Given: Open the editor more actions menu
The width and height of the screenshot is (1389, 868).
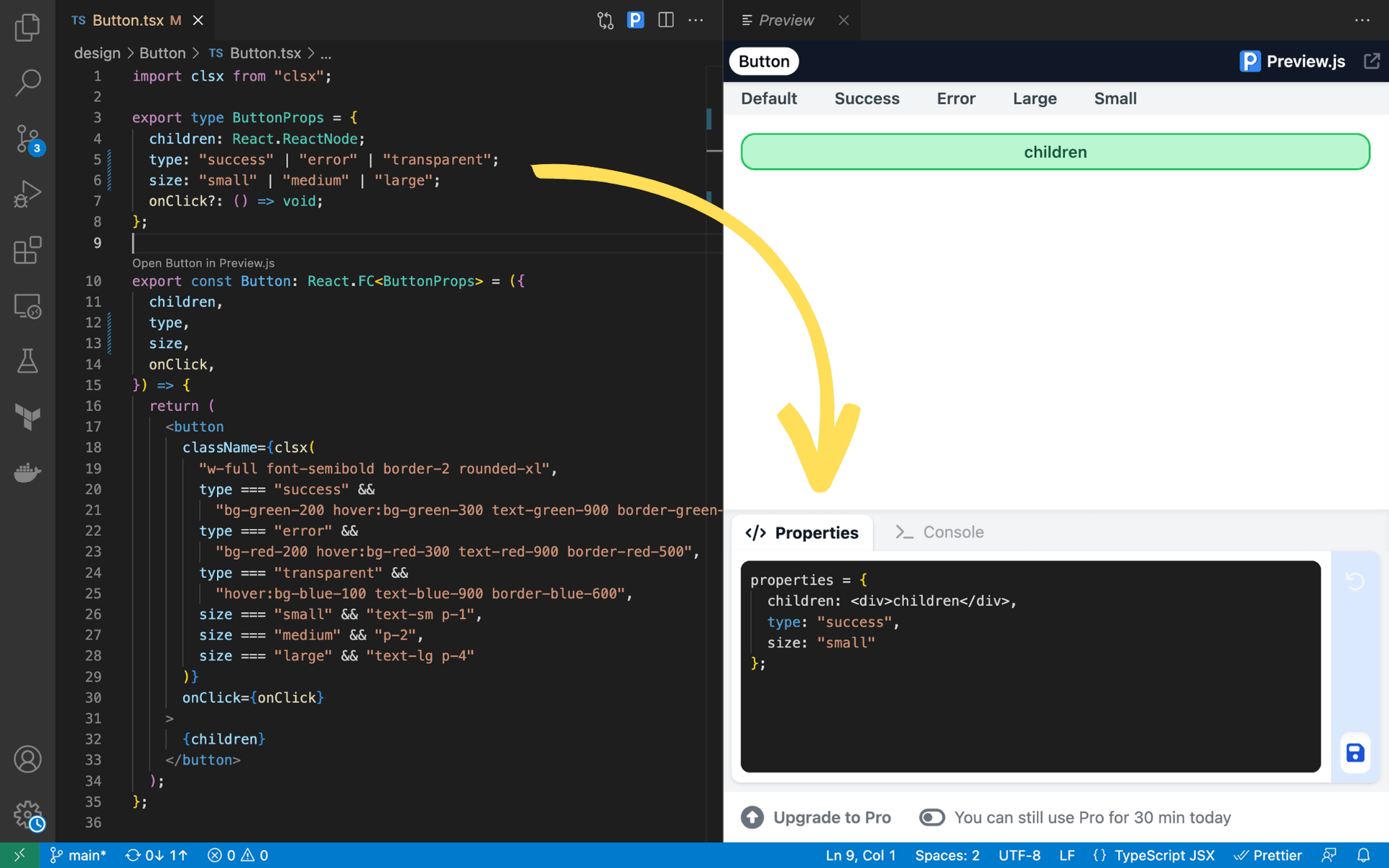Looking at the screenshot, I should (695, 20).
